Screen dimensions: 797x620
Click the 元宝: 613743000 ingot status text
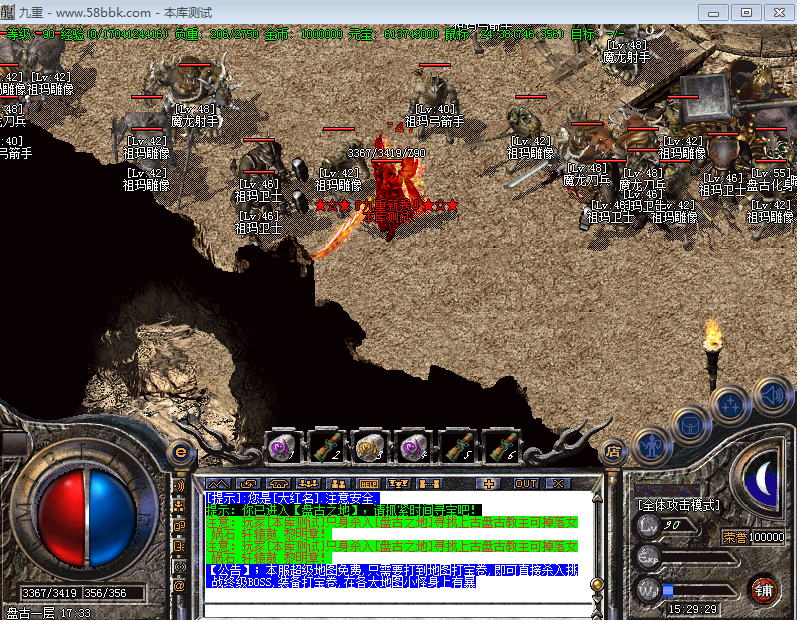393,34
